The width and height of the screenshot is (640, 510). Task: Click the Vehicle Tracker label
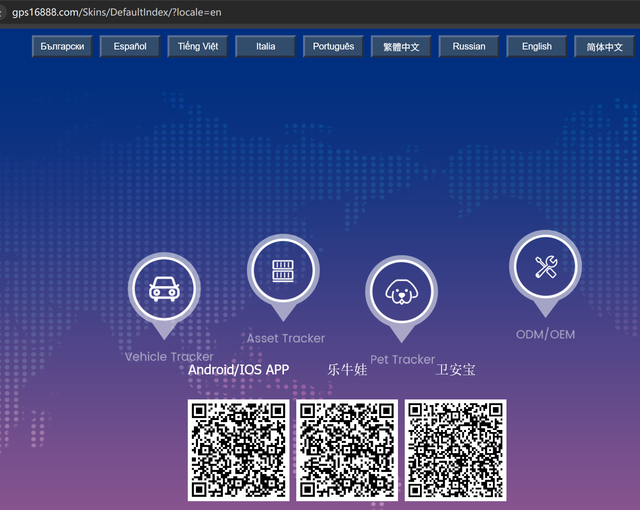tap(169, 357)
